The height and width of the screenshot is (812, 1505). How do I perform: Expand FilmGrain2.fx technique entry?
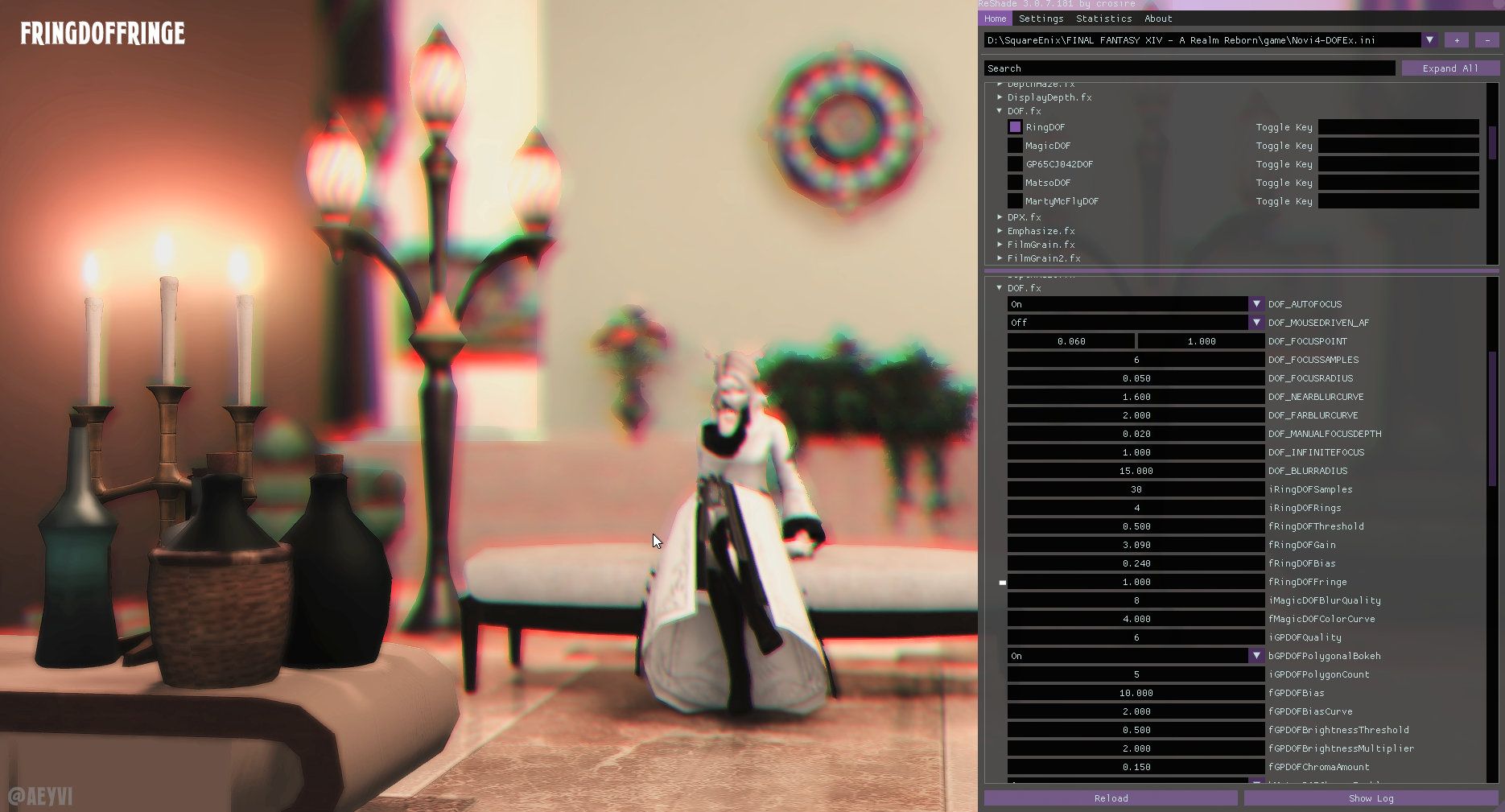(x=1000, y=258)
